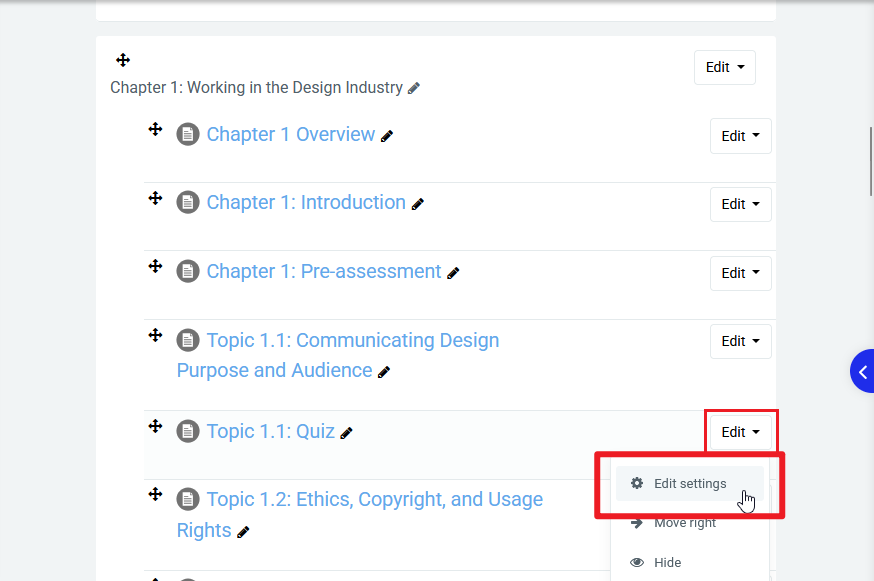The height and width of the screenshot is (581, 874).
Task: Open the blue side drawer arrow
Action: 862,372
